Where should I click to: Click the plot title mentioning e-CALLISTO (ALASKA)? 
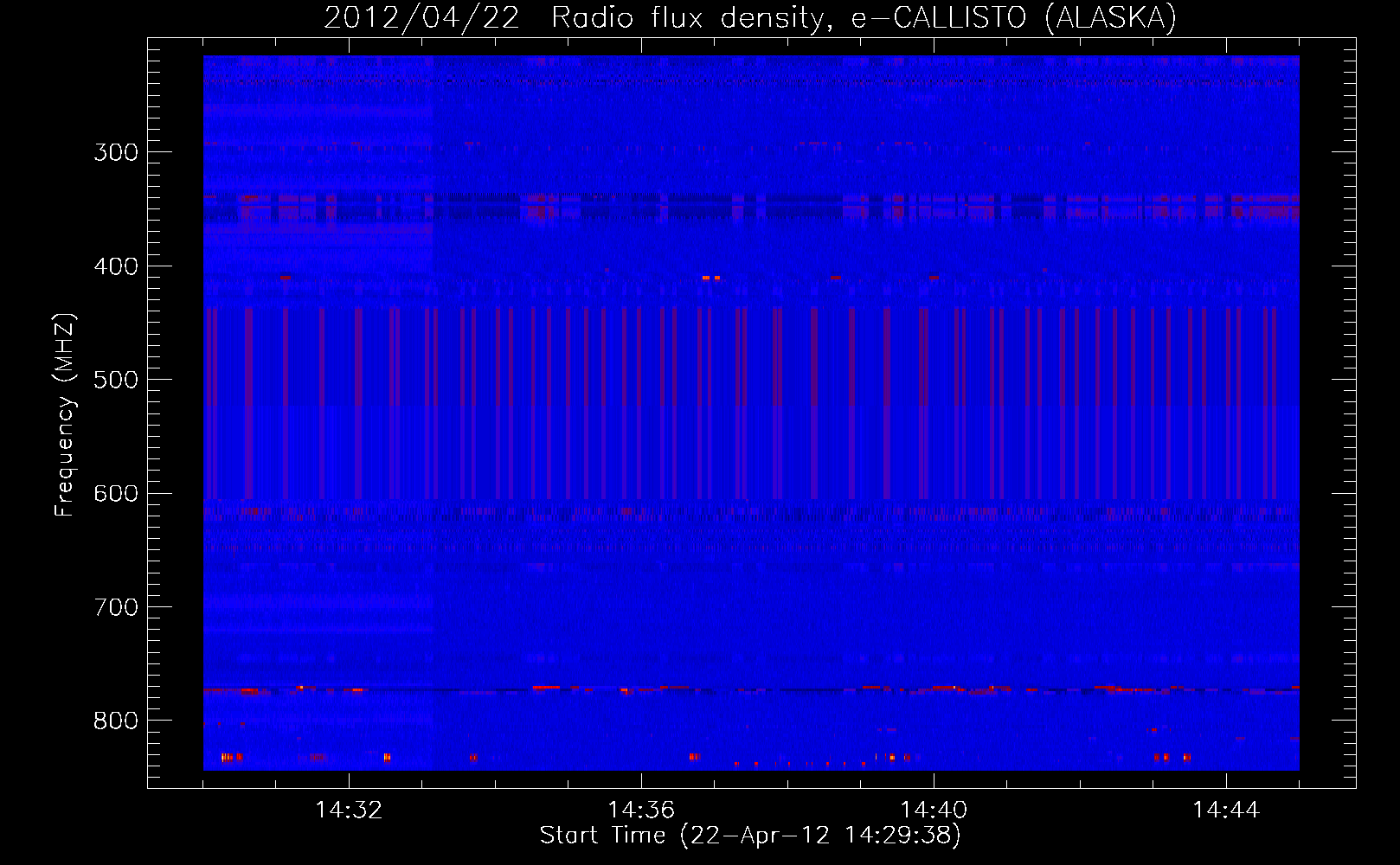[750, 18]
